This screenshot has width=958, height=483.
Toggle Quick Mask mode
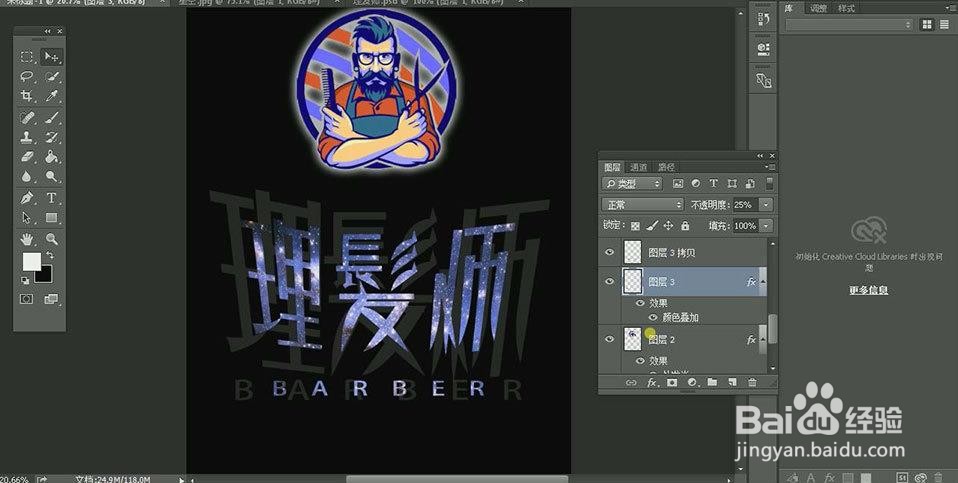click(26, 299)
